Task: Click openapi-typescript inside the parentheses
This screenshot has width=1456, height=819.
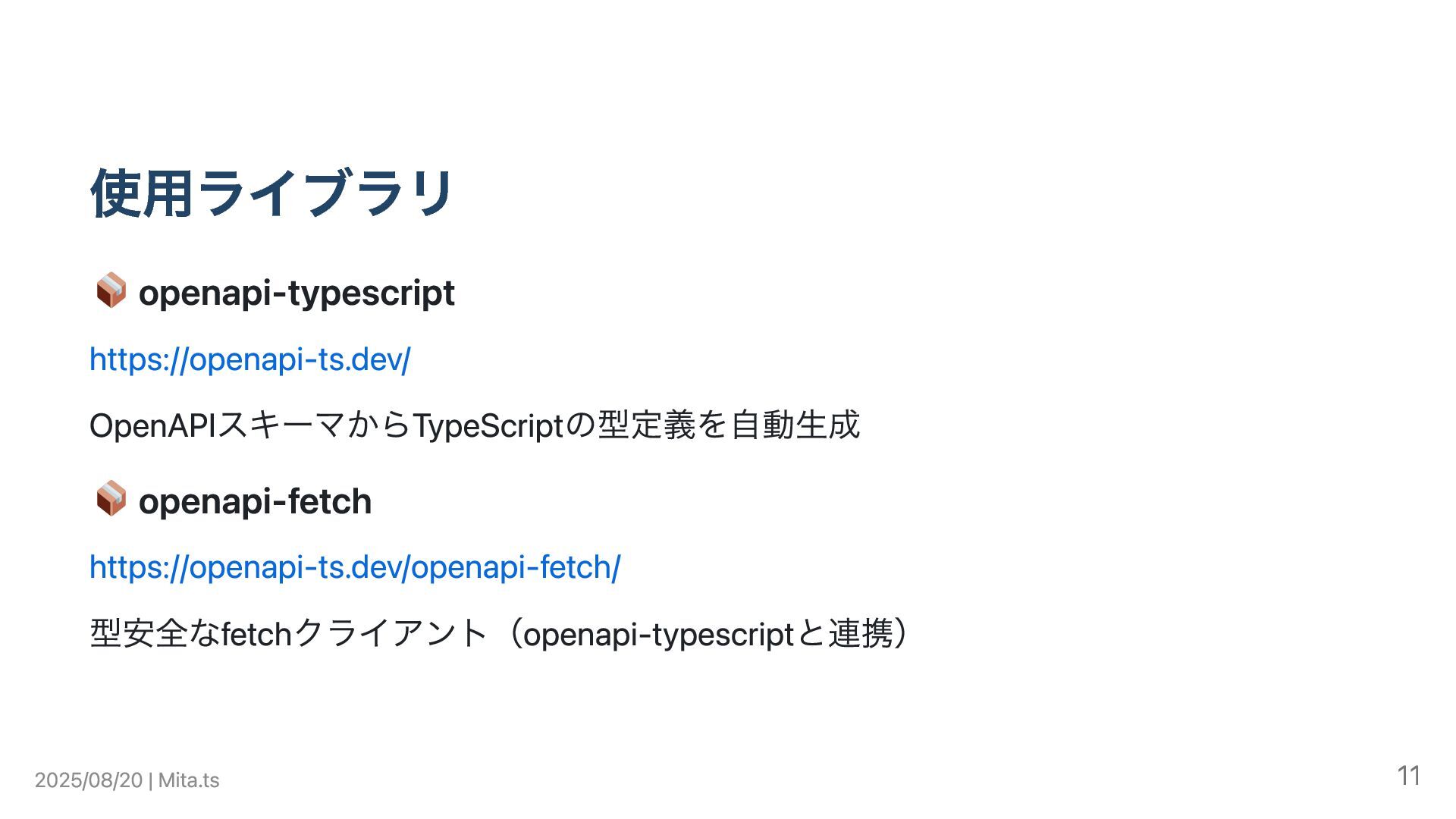Action: (658, 634)
